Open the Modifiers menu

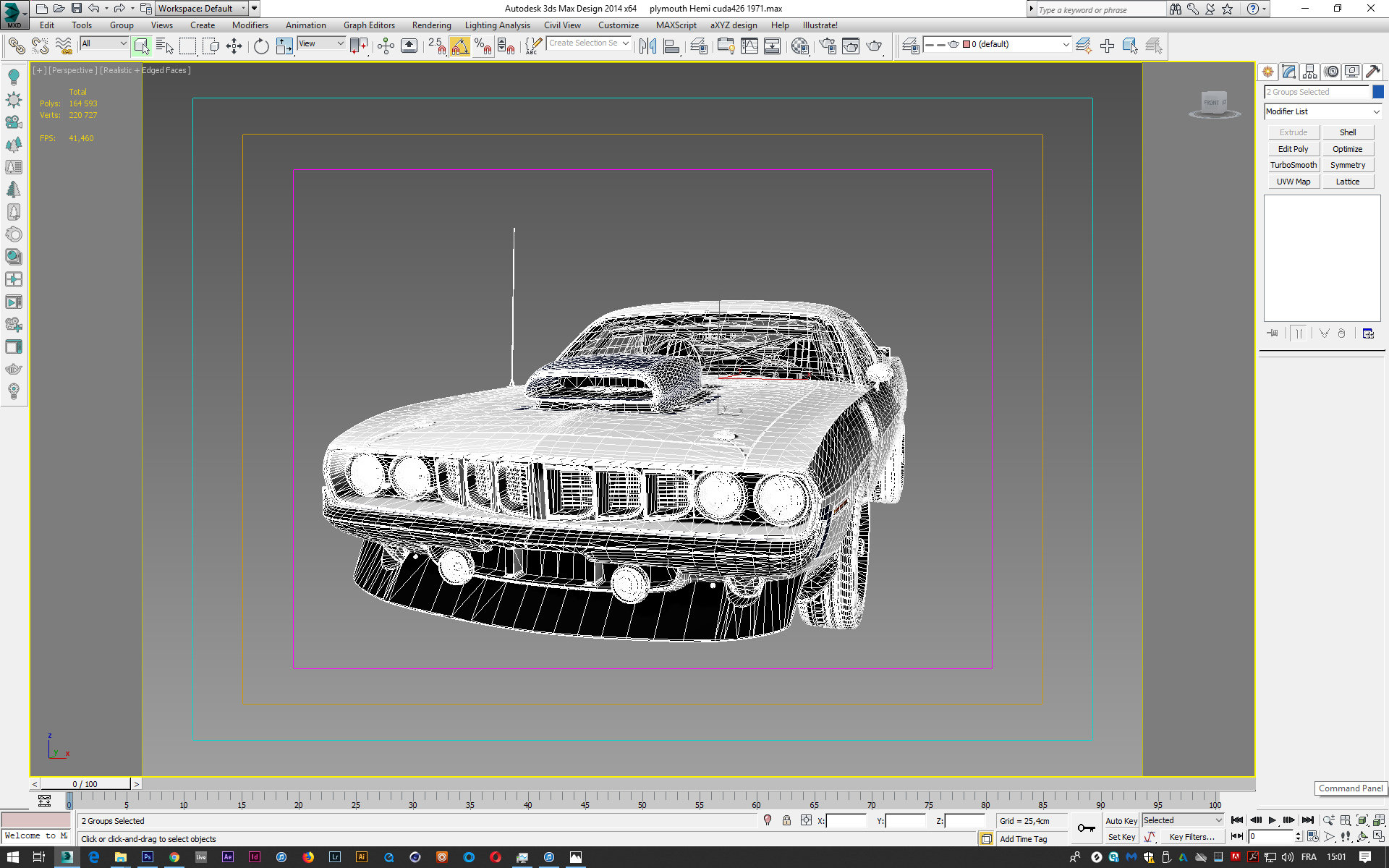click(250, 25)
